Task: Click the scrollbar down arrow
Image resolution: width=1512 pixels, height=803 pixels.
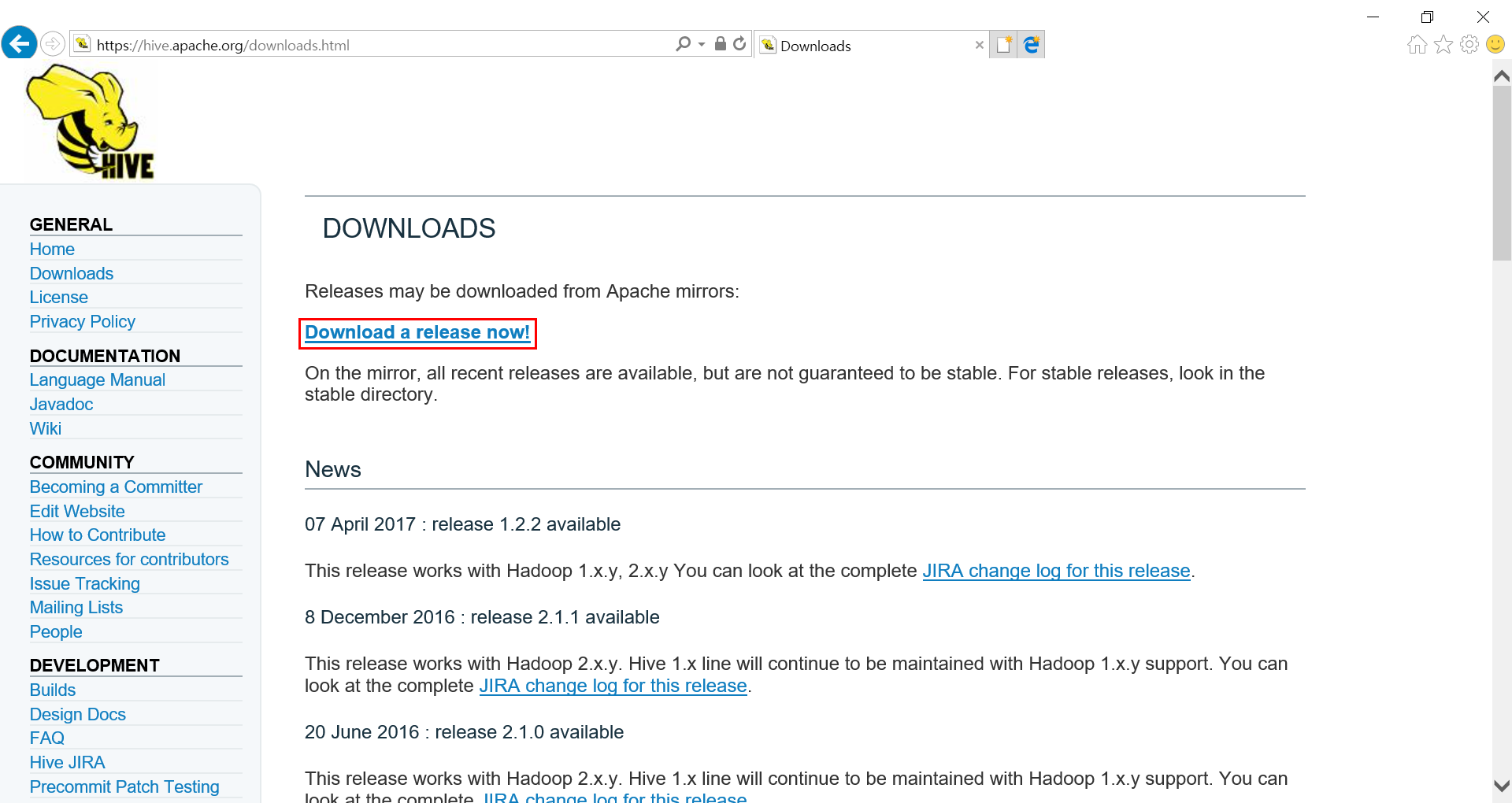Action: pyautogui.click(x=1502, y=786)
